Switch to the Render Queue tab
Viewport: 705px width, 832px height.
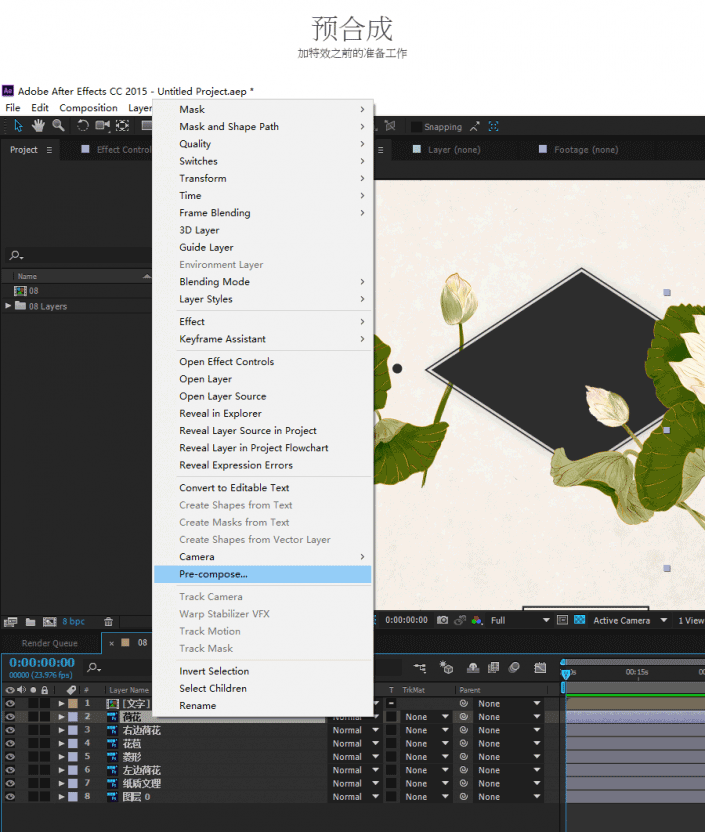pyautogui.click(x=50, y=643)
